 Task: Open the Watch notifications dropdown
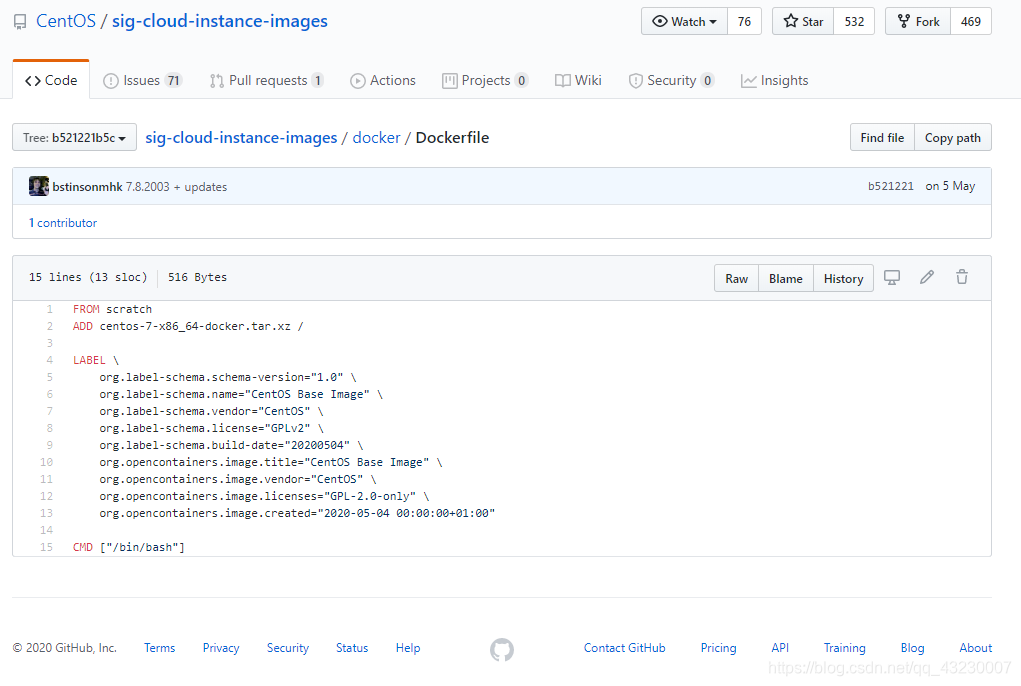pos(684,21)
